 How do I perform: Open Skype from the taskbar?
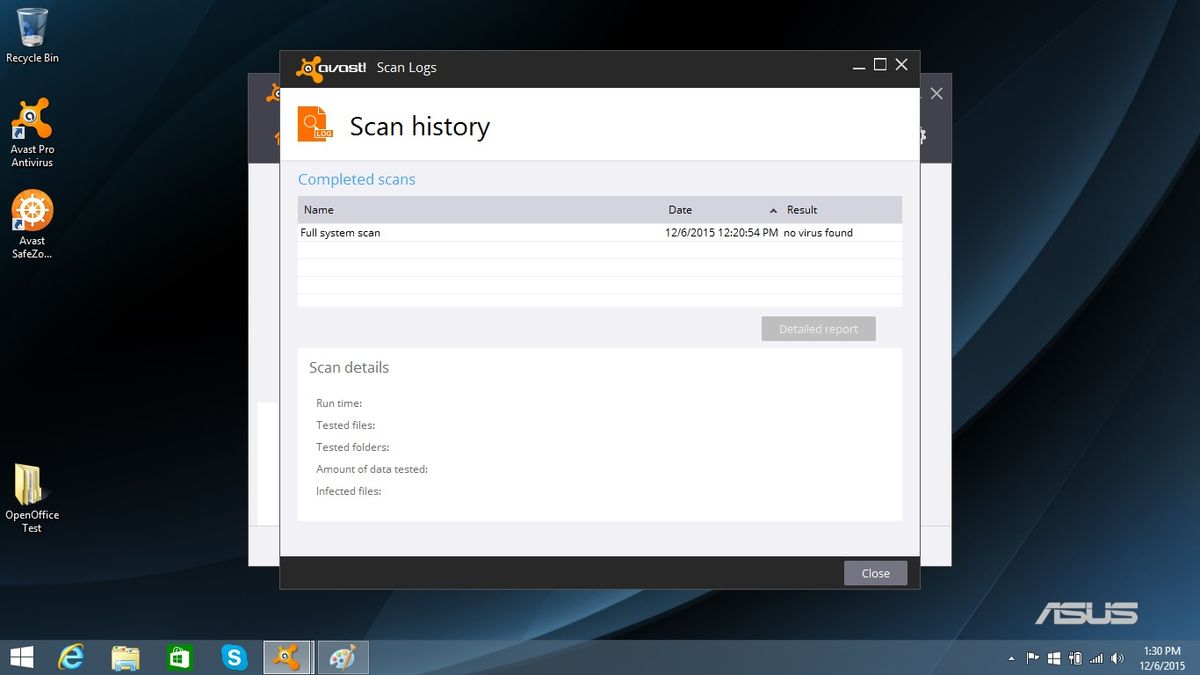pyautogui.click(x=234, y=657)
